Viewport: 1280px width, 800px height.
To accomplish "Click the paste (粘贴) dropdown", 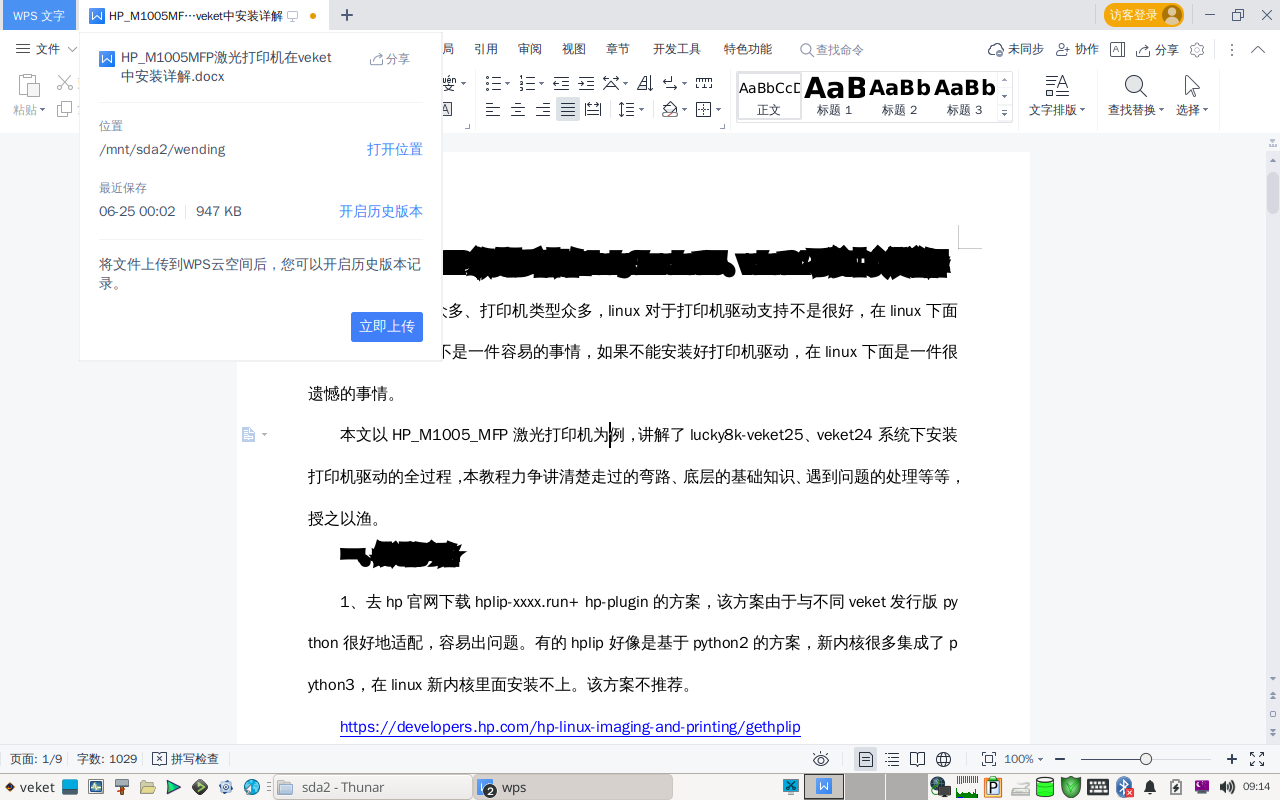I will tap(29, 110).
